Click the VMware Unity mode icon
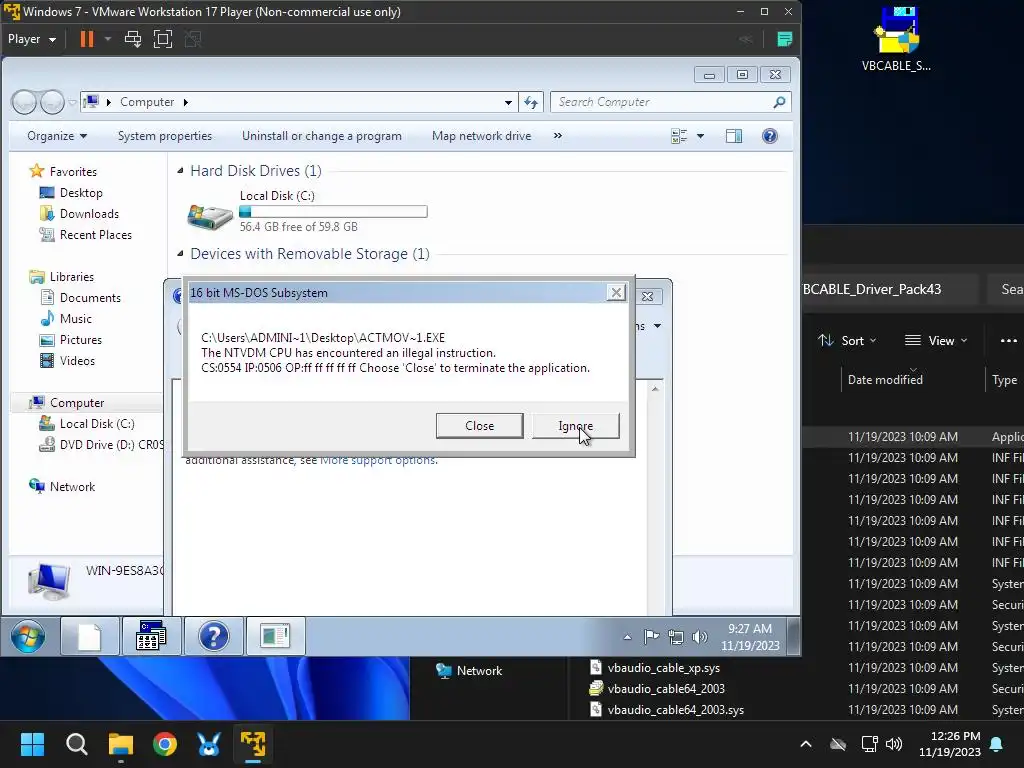1024x768 pixels. [x=193, y=39]
